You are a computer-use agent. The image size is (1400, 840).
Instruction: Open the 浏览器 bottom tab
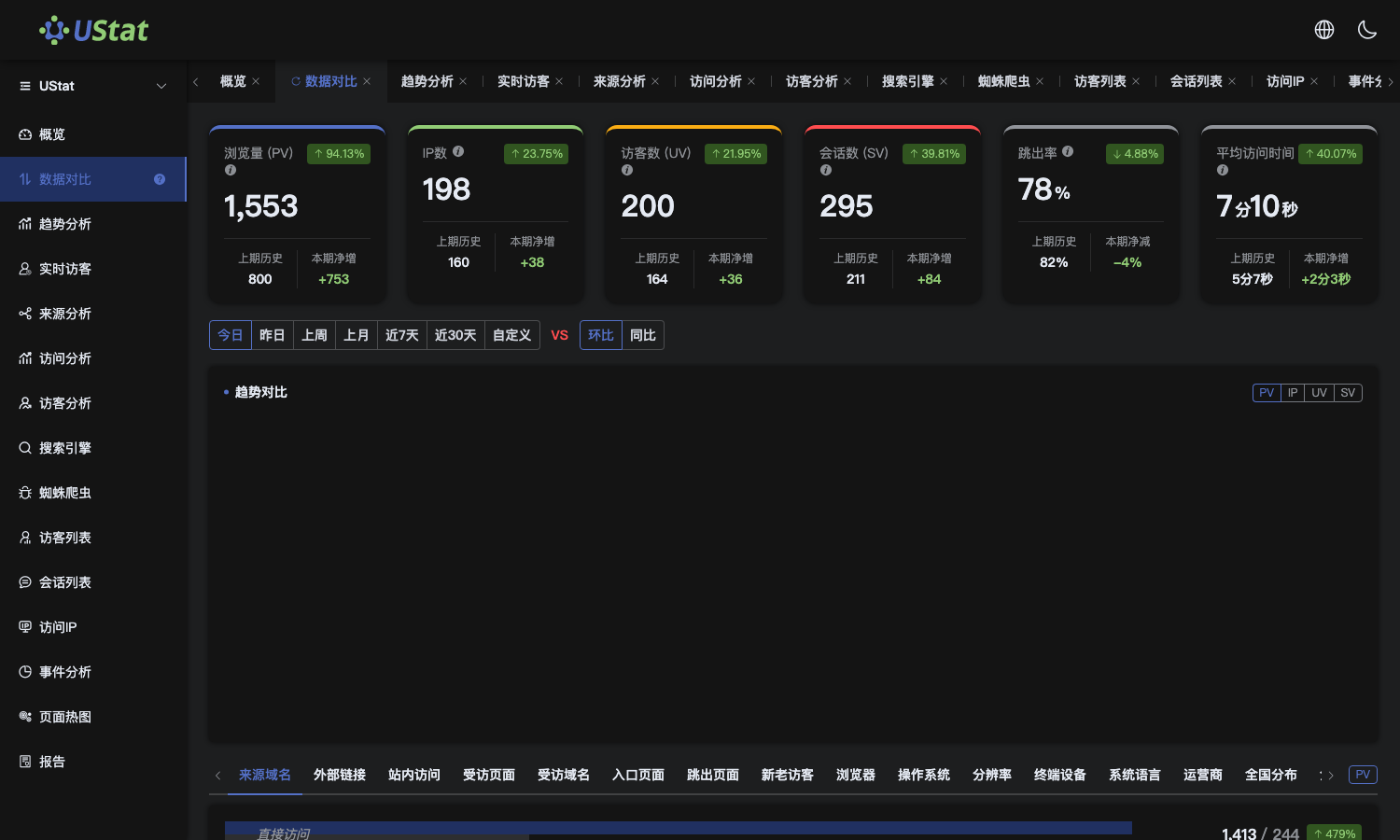click(856, 775)
